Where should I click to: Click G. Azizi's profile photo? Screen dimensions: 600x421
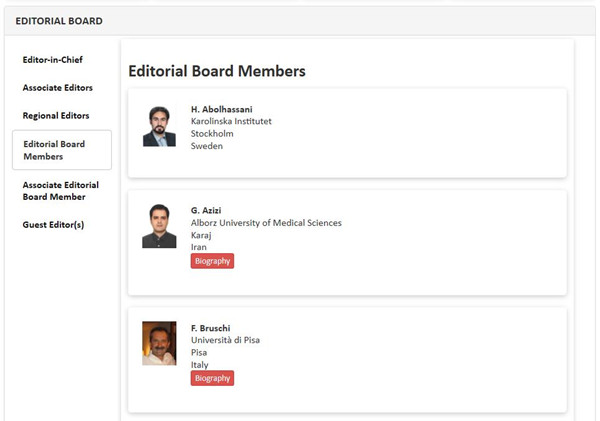coord(159,226)
